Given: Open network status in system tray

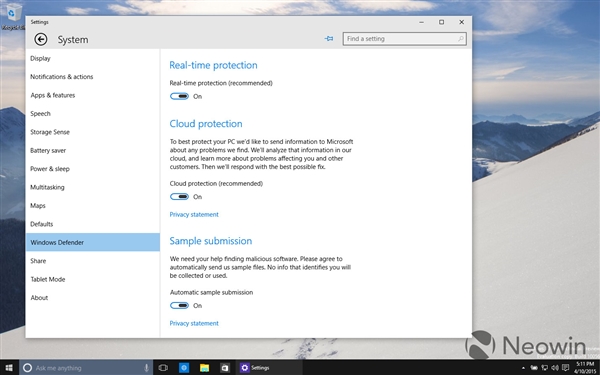Looking at the screenshot, I should [545, 368].
